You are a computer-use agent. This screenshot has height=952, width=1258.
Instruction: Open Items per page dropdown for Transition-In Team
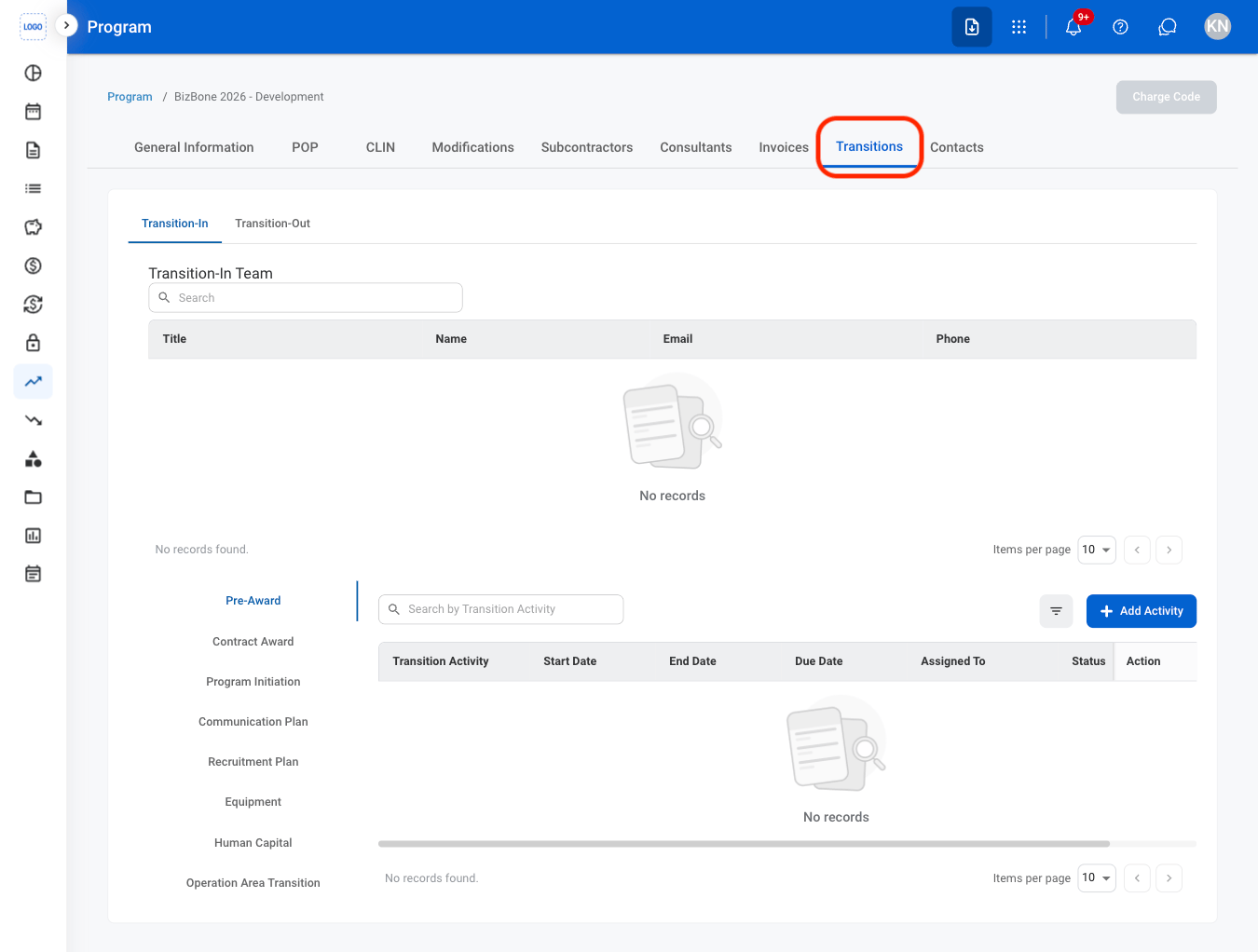[x=1097, y=550]
